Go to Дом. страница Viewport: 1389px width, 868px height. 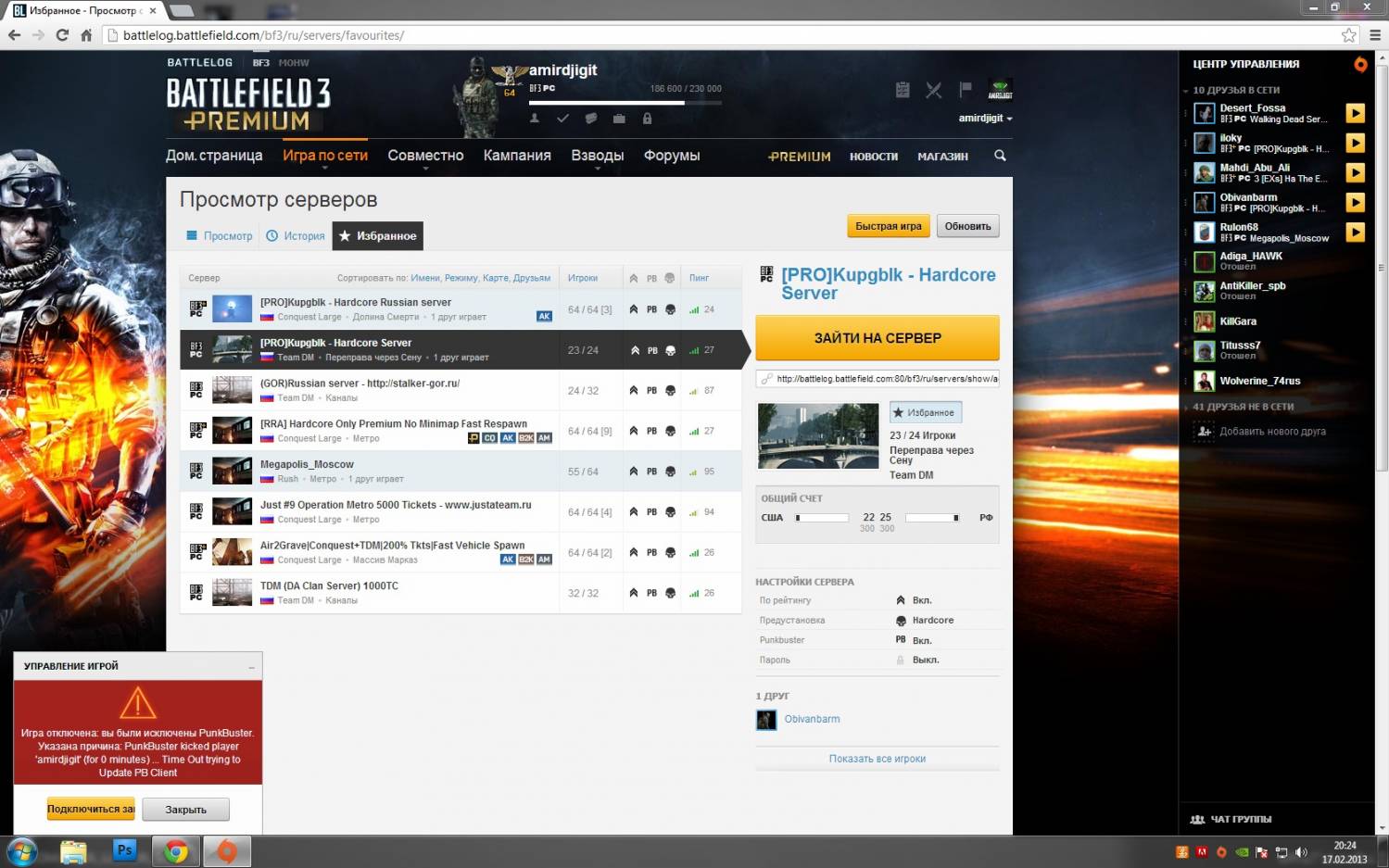214,156
